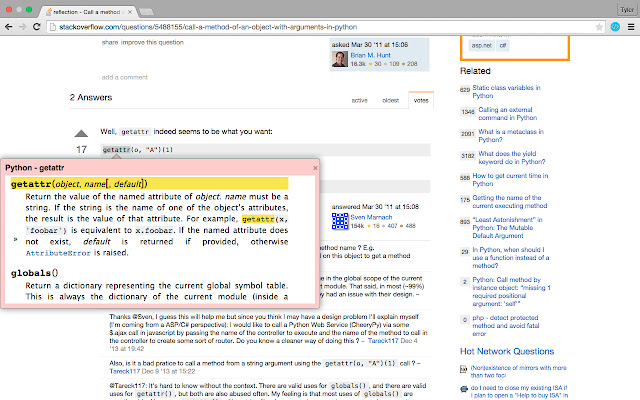640x400 pixels.
Task: Click the answer vote count 17
Action: [81, 150]
